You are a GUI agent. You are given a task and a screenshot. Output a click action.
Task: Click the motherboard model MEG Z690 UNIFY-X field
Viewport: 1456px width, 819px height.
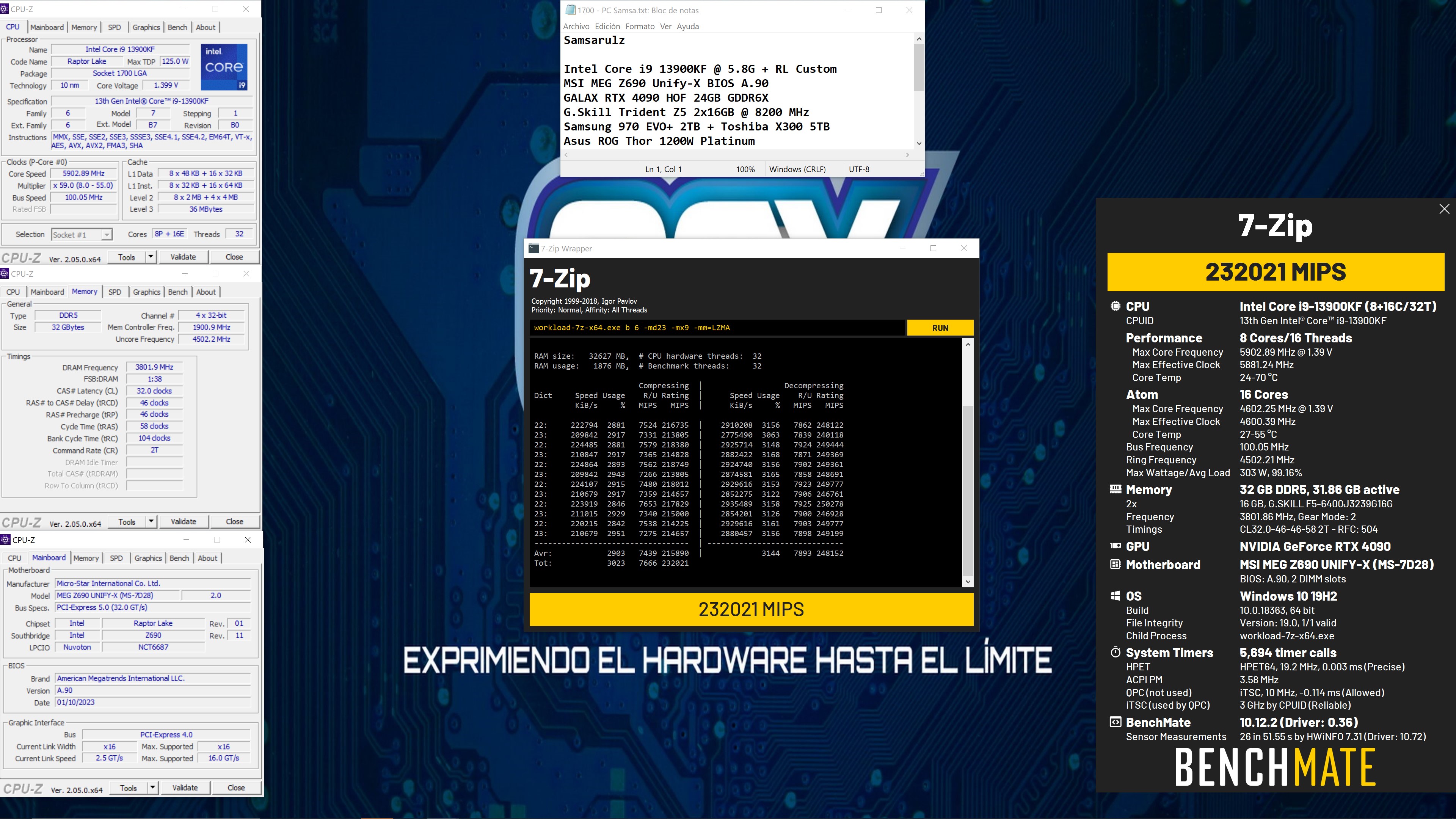click(x=118, y=595)
